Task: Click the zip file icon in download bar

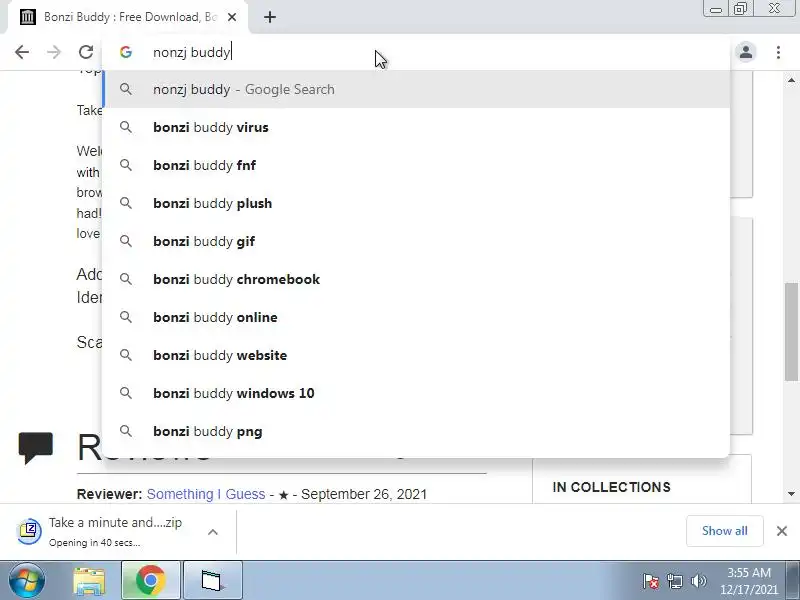Action: [x=29, y=531]
